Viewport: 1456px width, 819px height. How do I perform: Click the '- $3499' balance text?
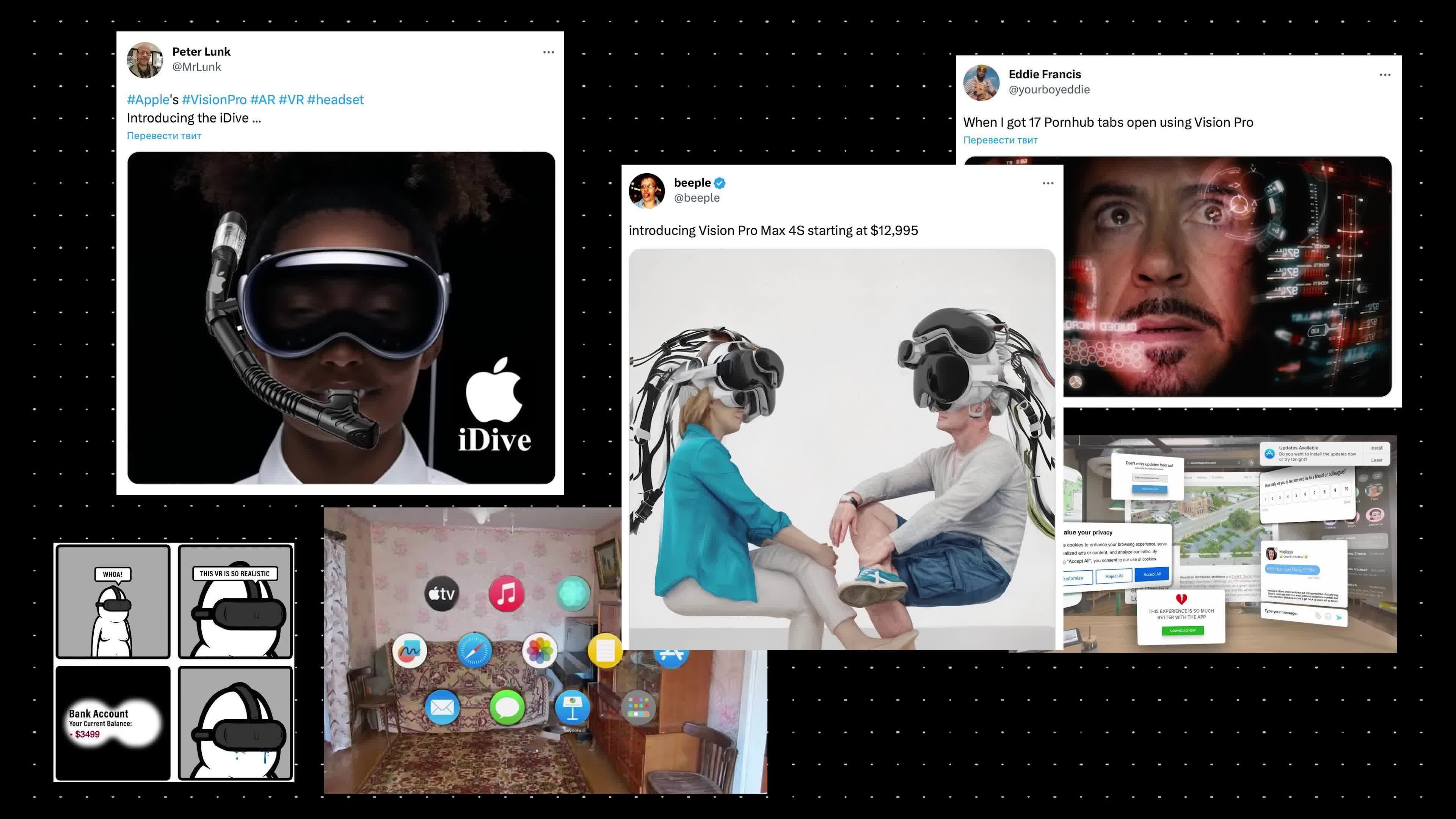pos(85,734)
